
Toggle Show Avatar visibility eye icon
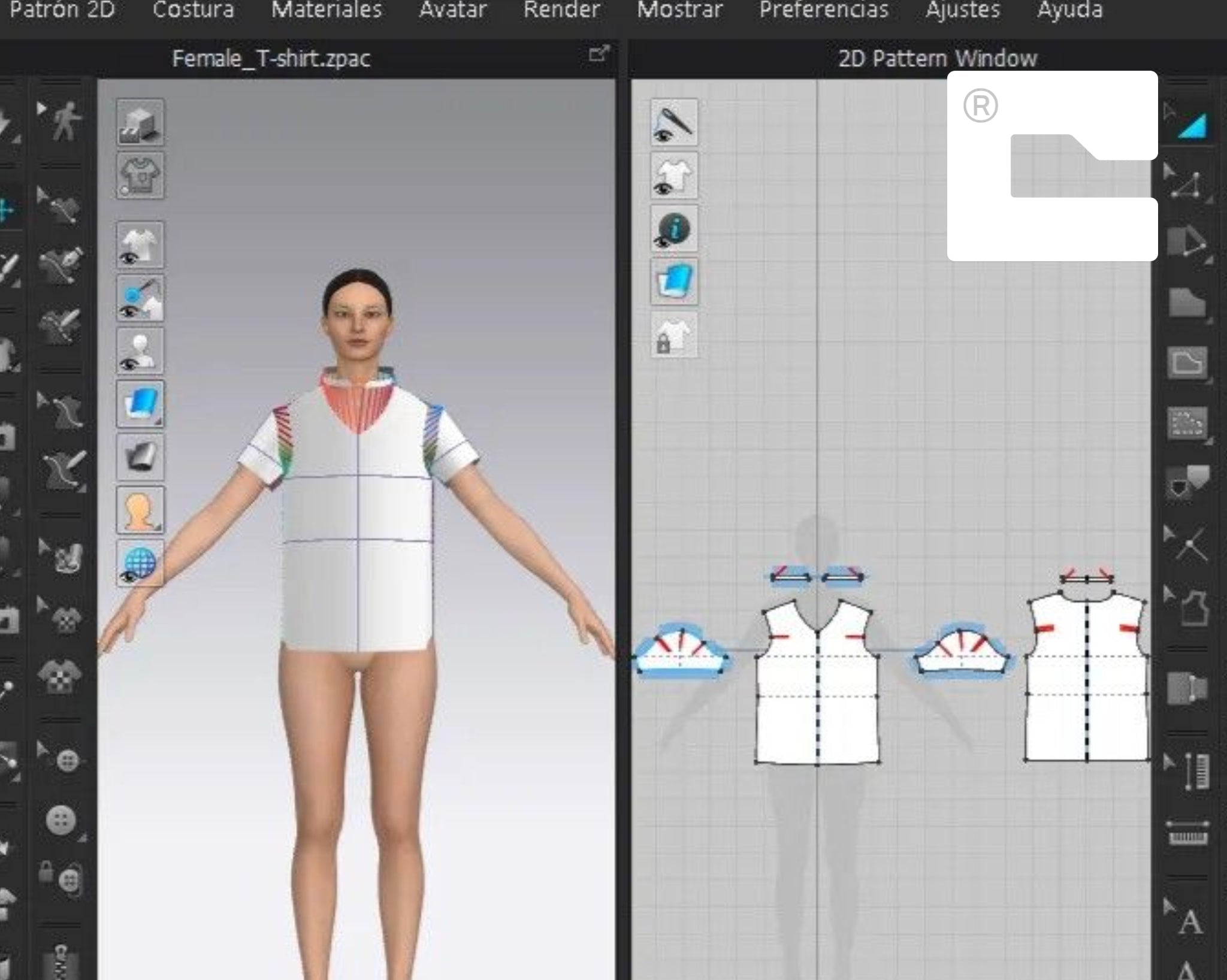pos(140,352)
